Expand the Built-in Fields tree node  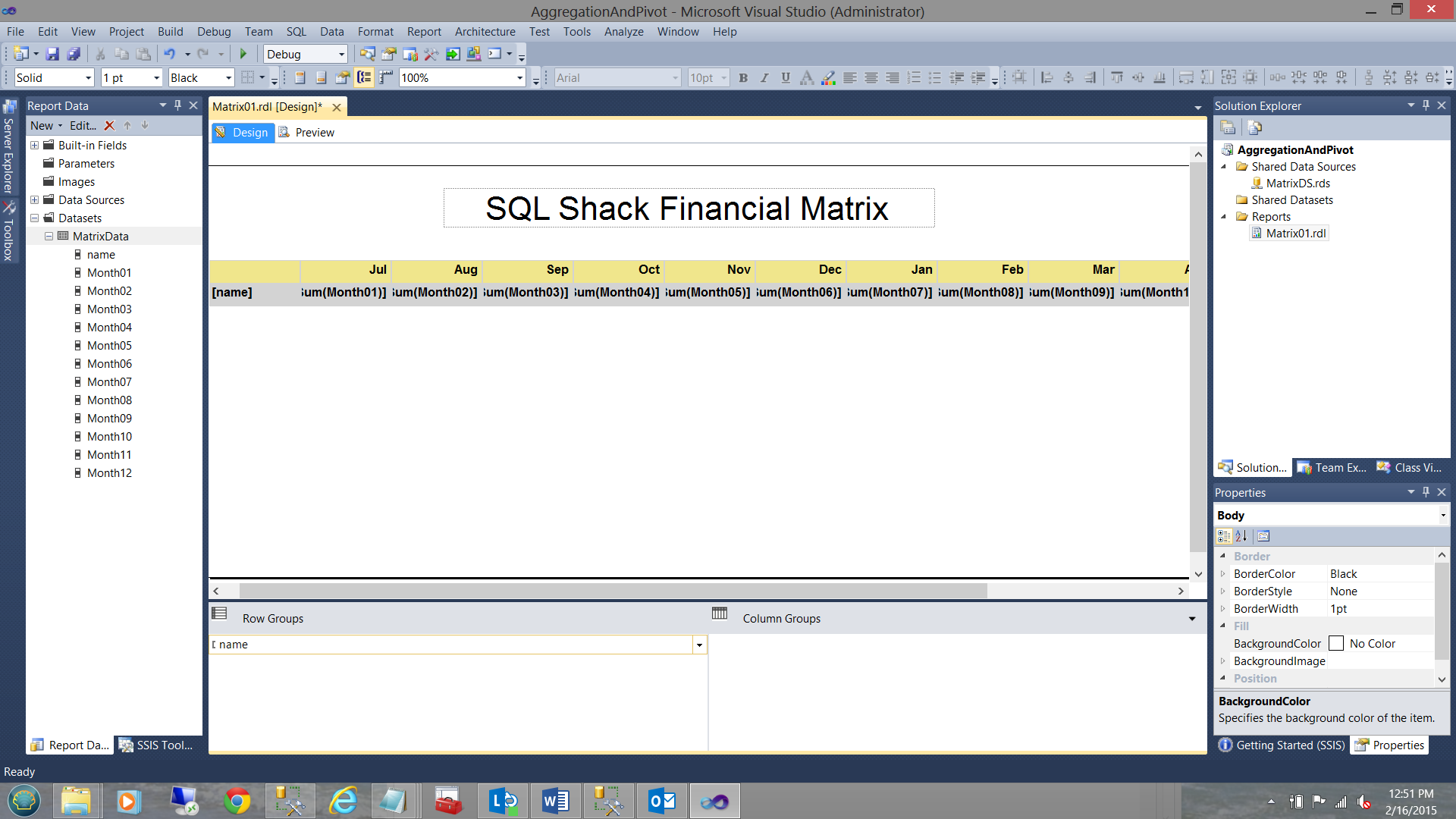tap(34, 146)
